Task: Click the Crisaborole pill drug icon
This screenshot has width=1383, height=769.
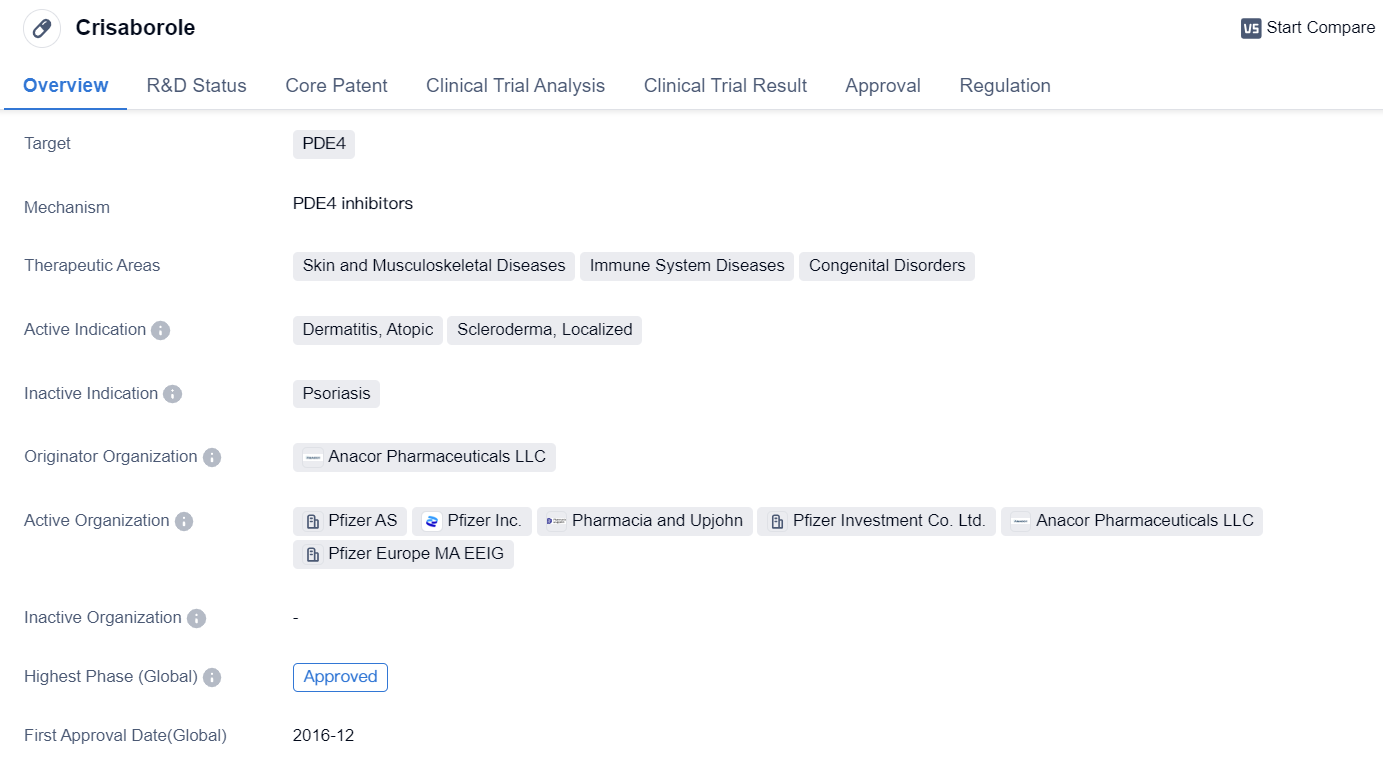Action: (x=42, y=28)
